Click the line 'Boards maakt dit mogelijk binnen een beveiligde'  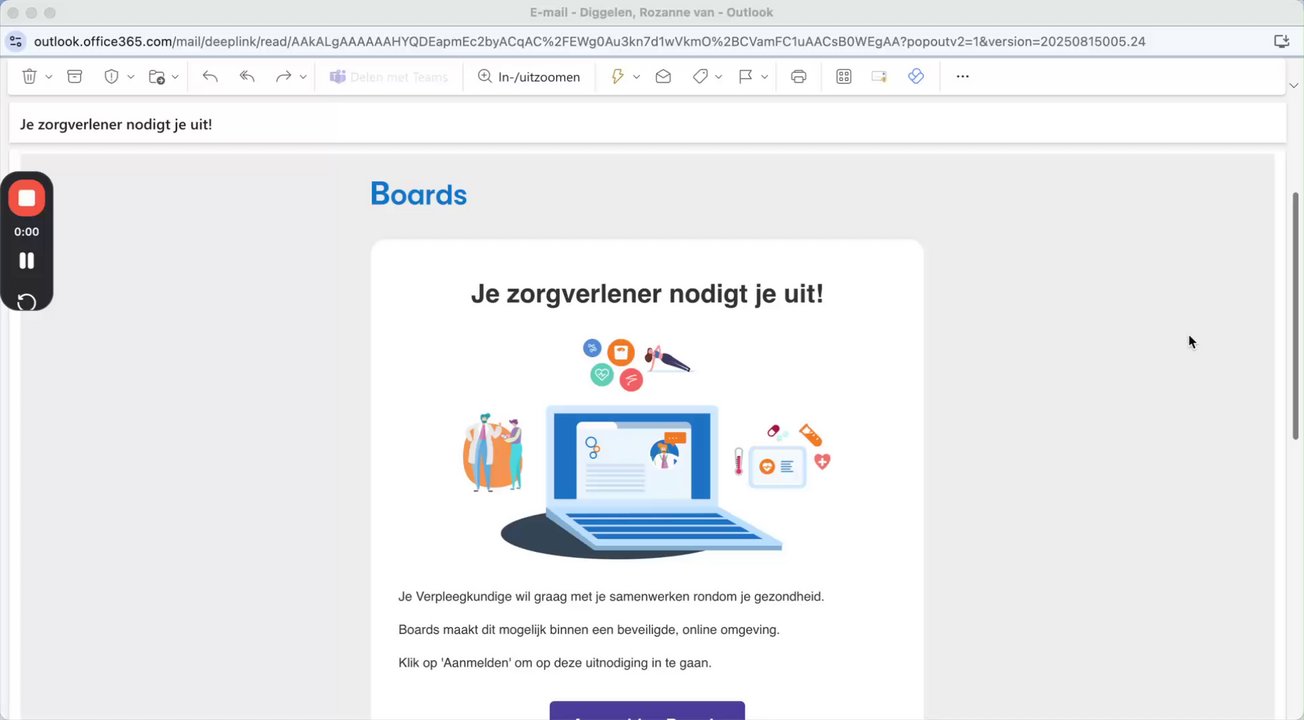[589, 630]
